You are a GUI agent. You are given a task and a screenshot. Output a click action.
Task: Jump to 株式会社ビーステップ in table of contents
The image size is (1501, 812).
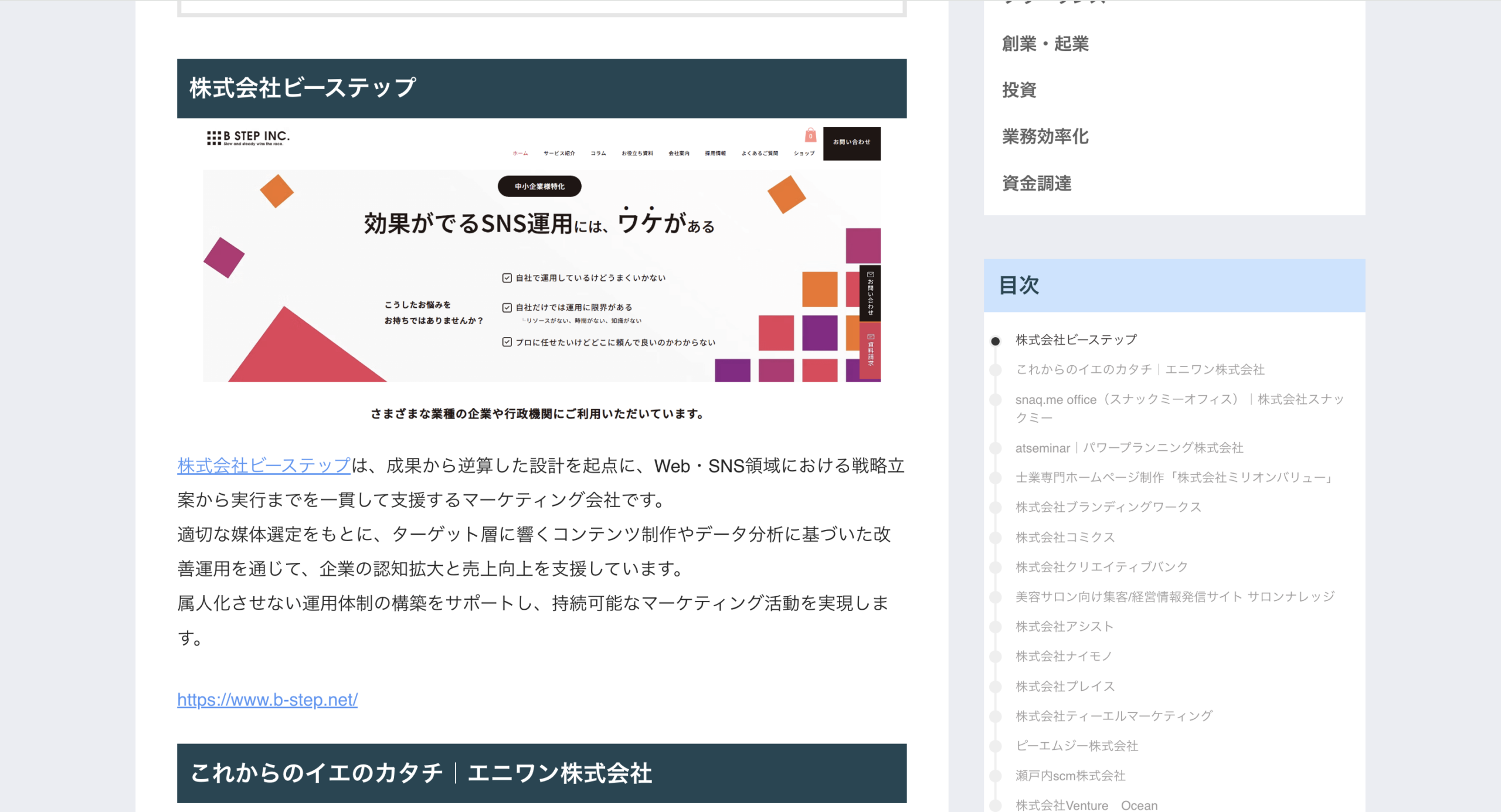point(1076,340)
